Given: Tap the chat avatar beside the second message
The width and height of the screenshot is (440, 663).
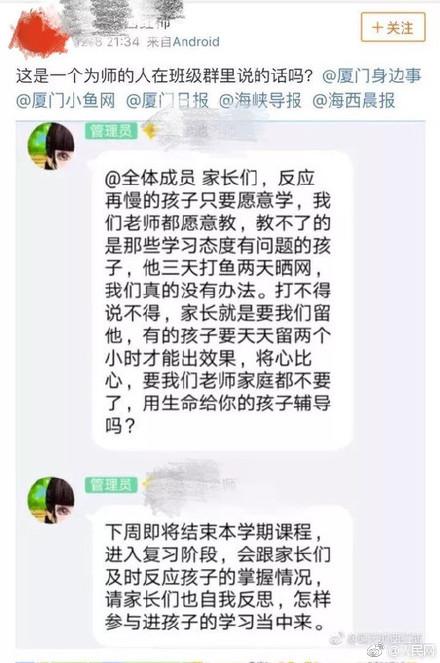Looking at the screenshot, I should click(51, 501).
